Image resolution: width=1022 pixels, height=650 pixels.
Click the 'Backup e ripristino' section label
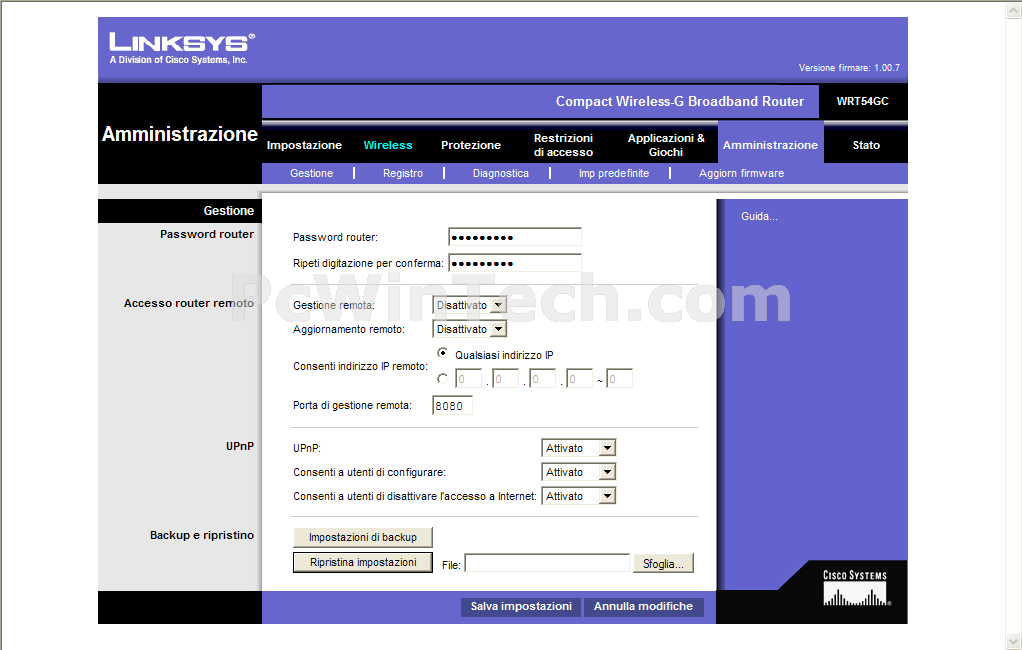tap(202, 535)
